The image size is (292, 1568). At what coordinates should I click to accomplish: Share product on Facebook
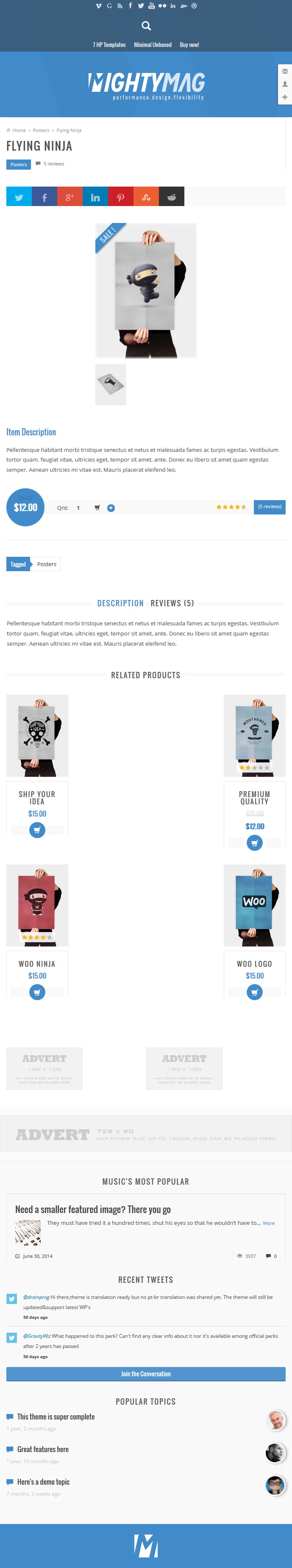(44, 197)
